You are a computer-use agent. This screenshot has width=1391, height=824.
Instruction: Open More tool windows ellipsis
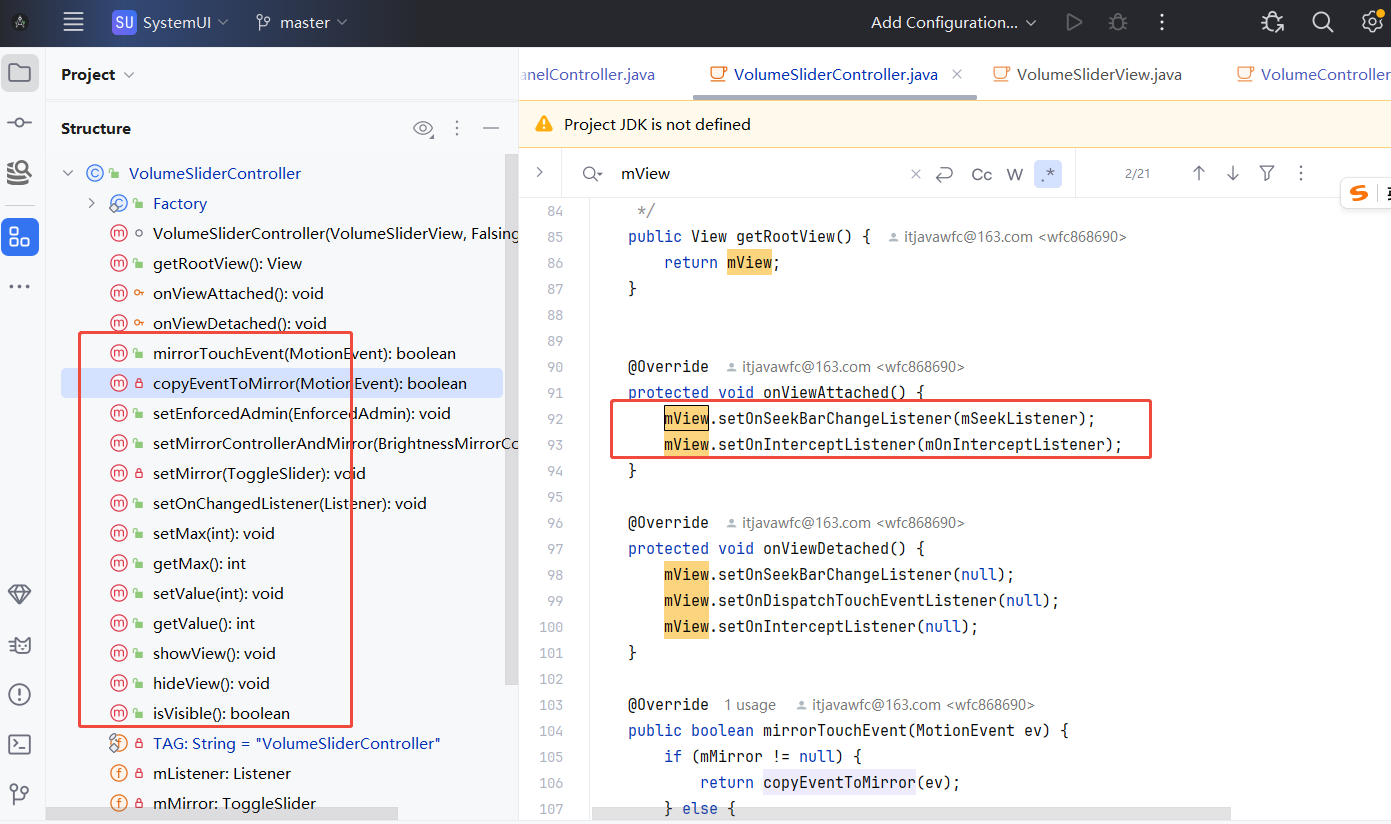click(x=20, y=287)
